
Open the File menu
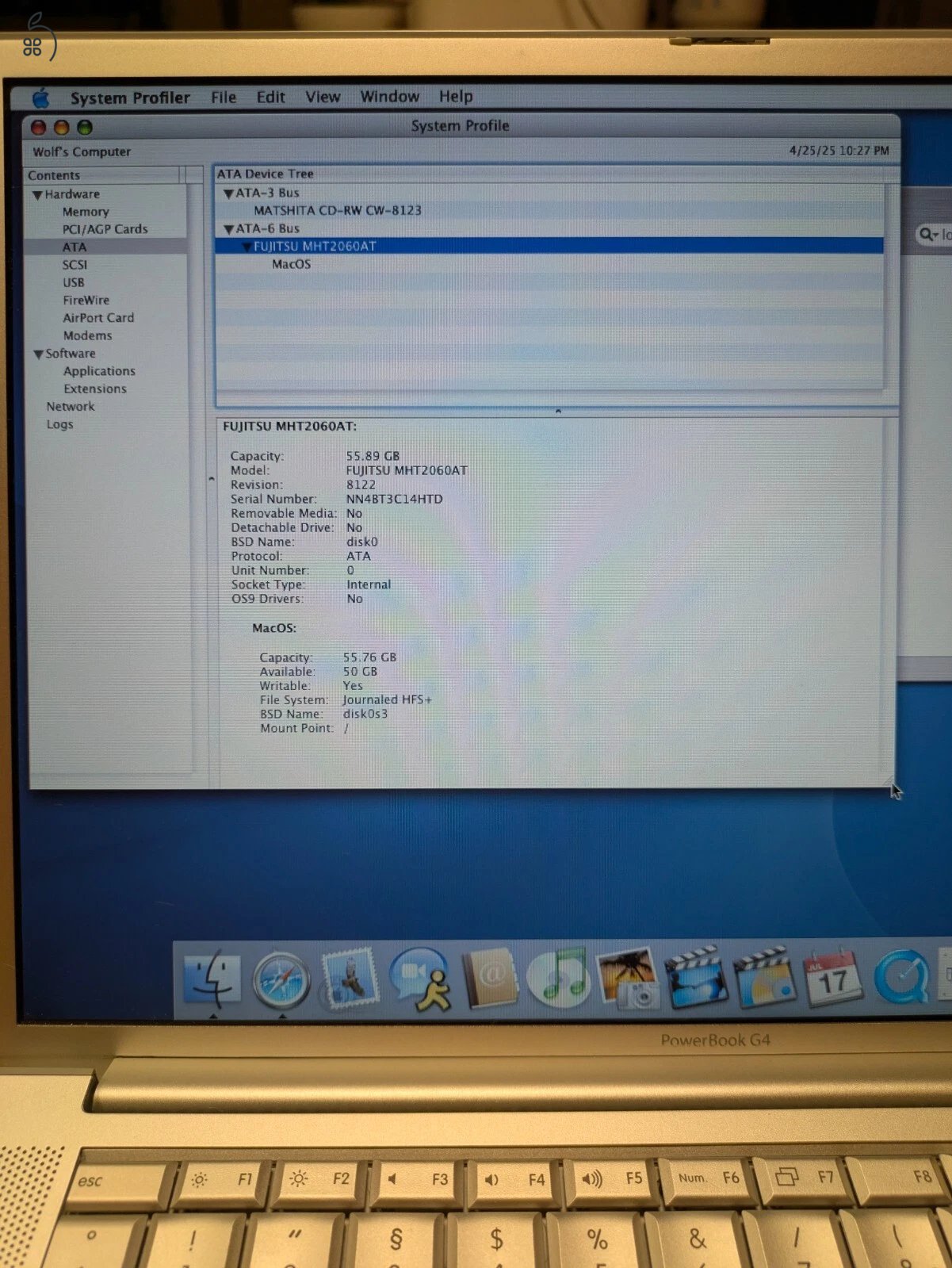(224, 98)
